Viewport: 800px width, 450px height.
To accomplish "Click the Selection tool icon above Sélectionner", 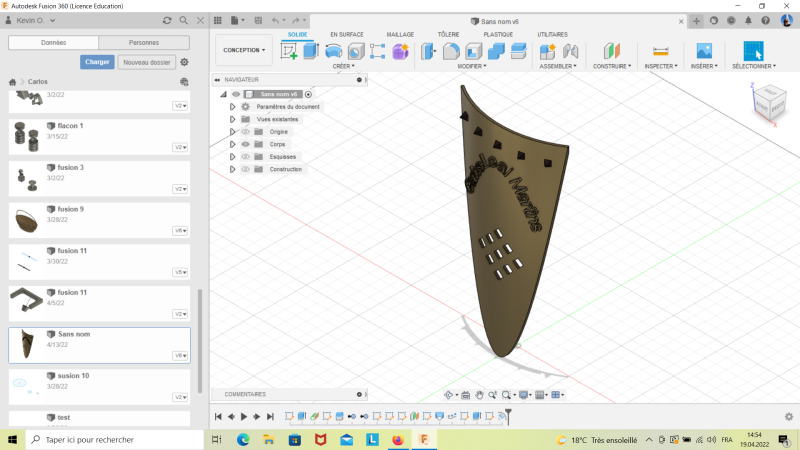I will pos(753,51).
